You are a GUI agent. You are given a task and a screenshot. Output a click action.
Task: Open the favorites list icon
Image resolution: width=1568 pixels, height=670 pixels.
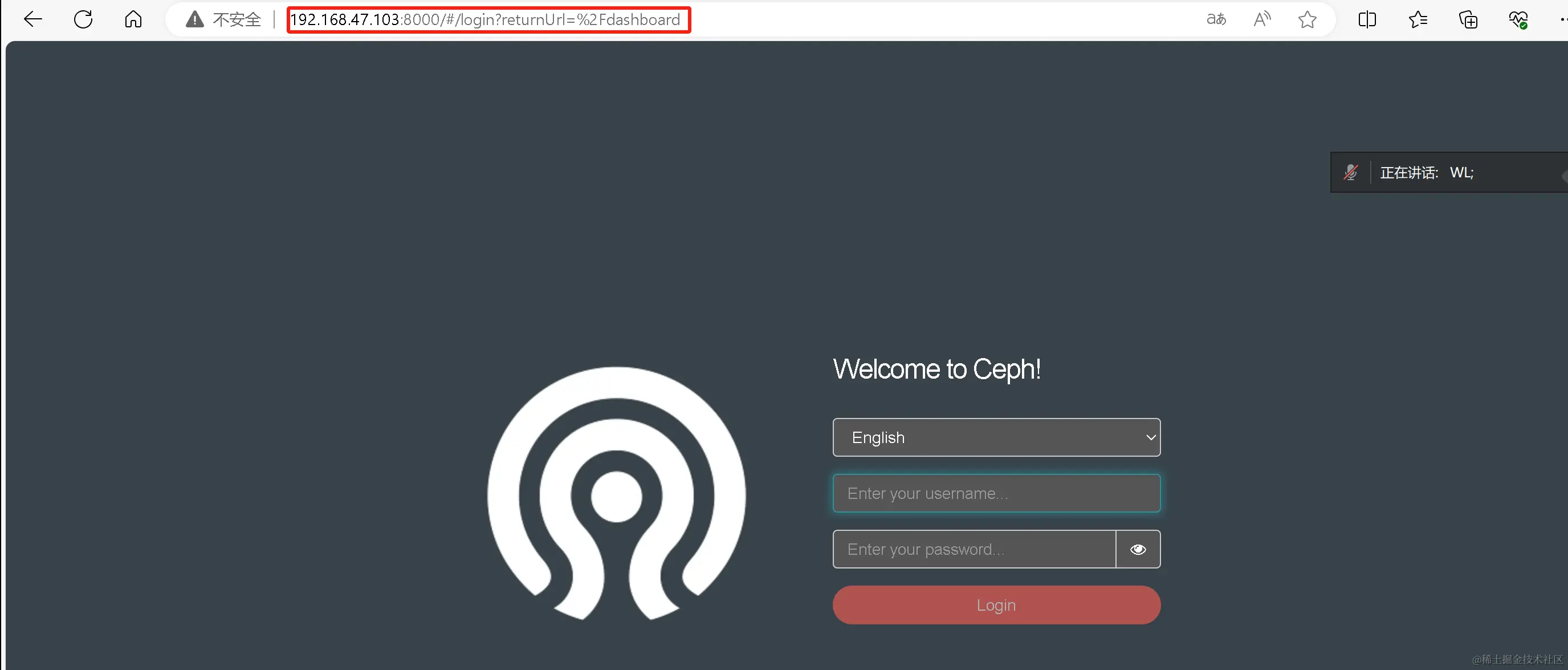pos(1418,19)
